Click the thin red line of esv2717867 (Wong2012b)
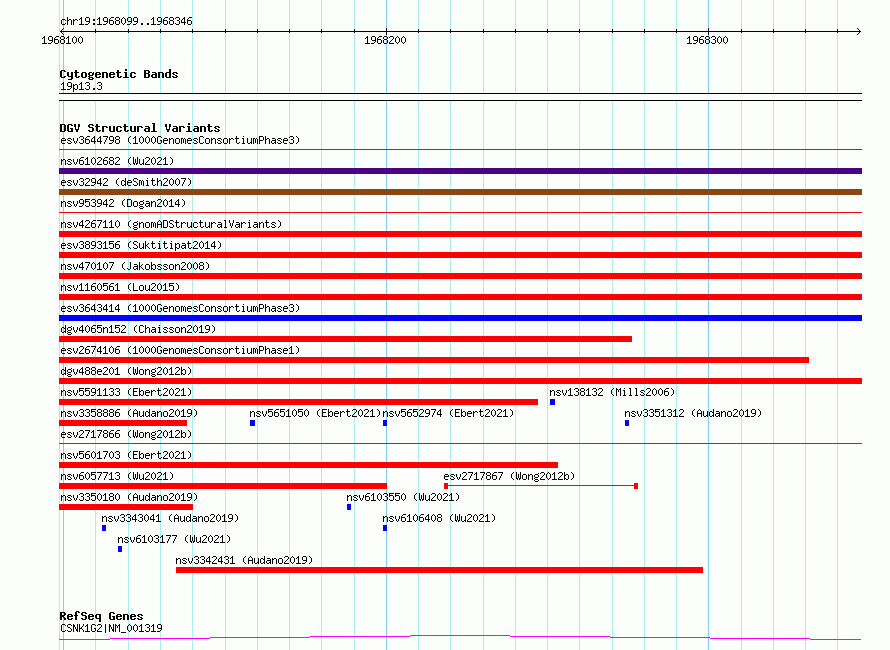 coord(541,486)
